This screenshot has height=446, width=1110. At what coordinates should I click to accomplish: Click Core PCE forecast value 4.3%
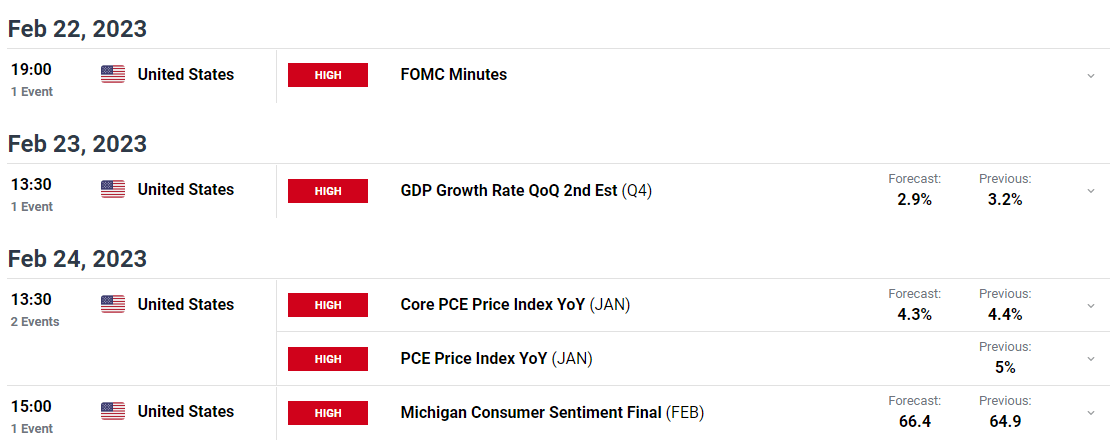click(914, 314)
